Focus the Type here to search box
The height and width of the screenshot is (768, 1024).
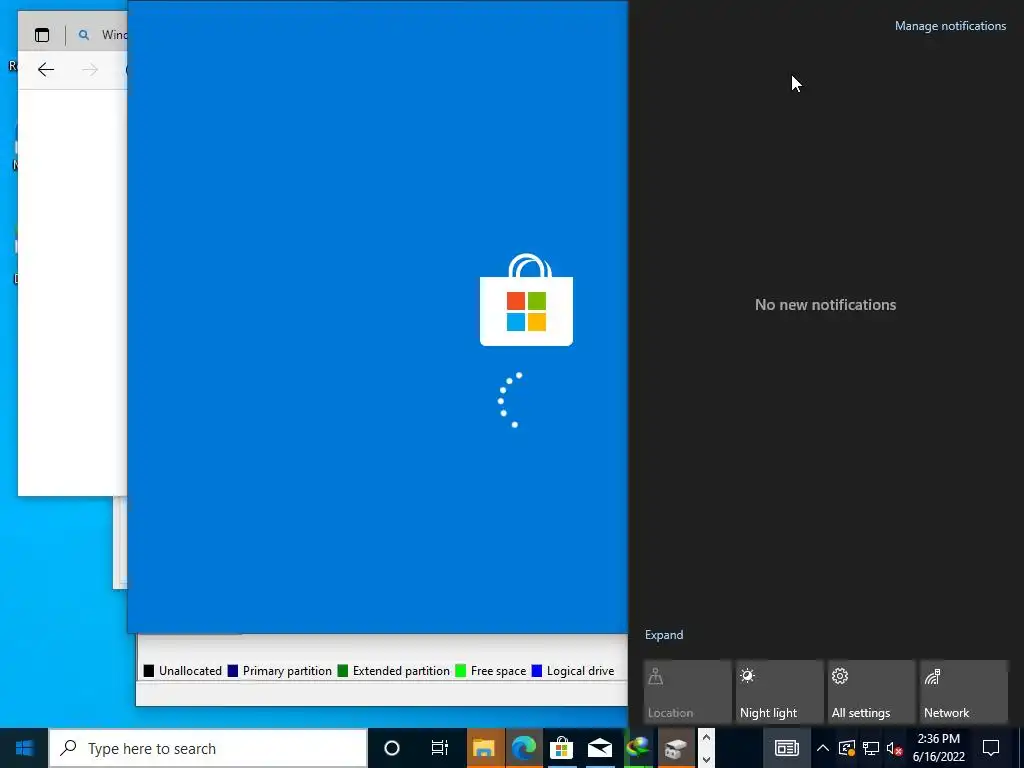pyautogui.click(x=208, y=748)
